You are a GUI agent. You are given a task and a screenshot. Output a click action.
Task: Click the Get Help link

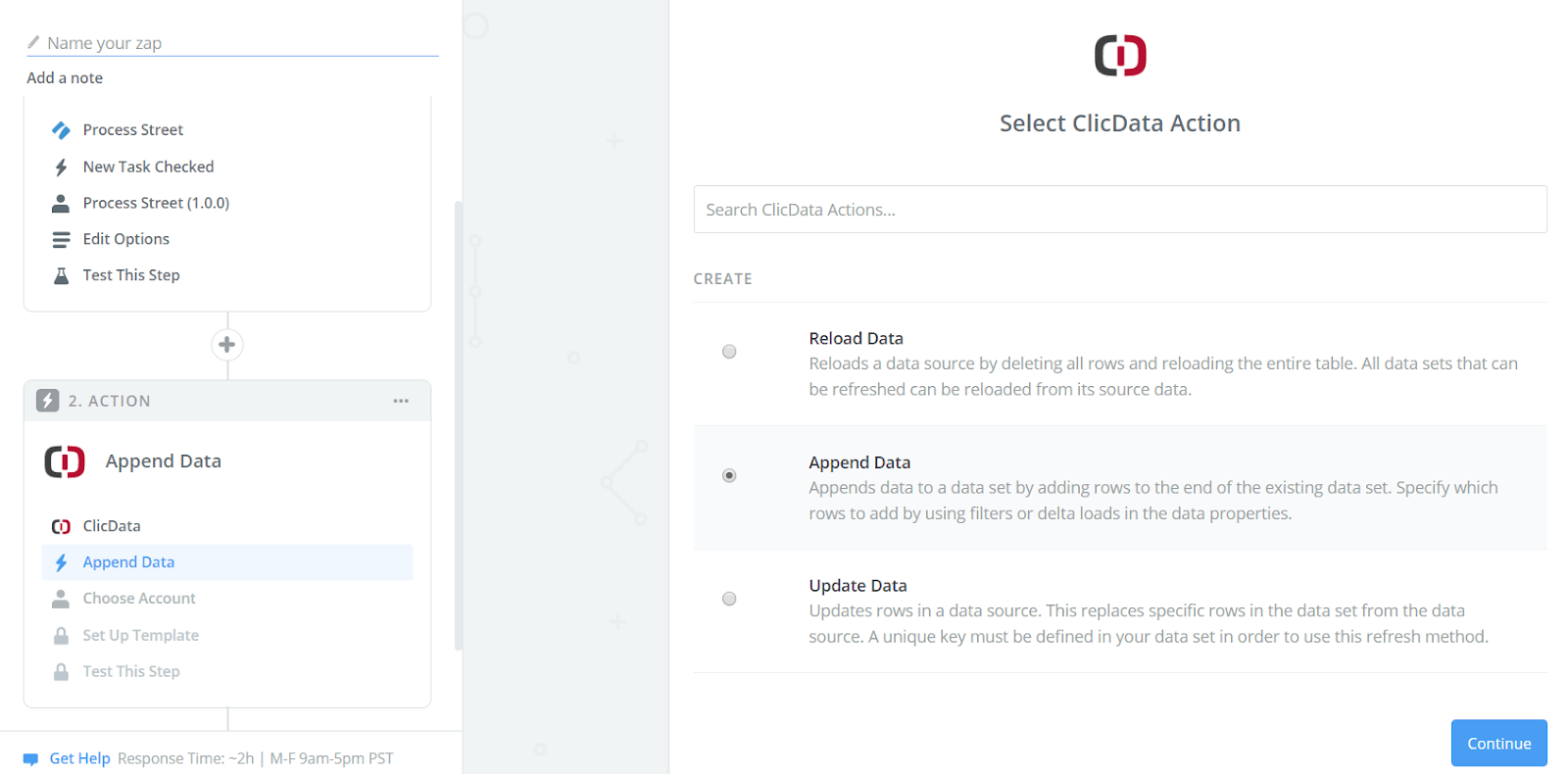tap(79, 758)
